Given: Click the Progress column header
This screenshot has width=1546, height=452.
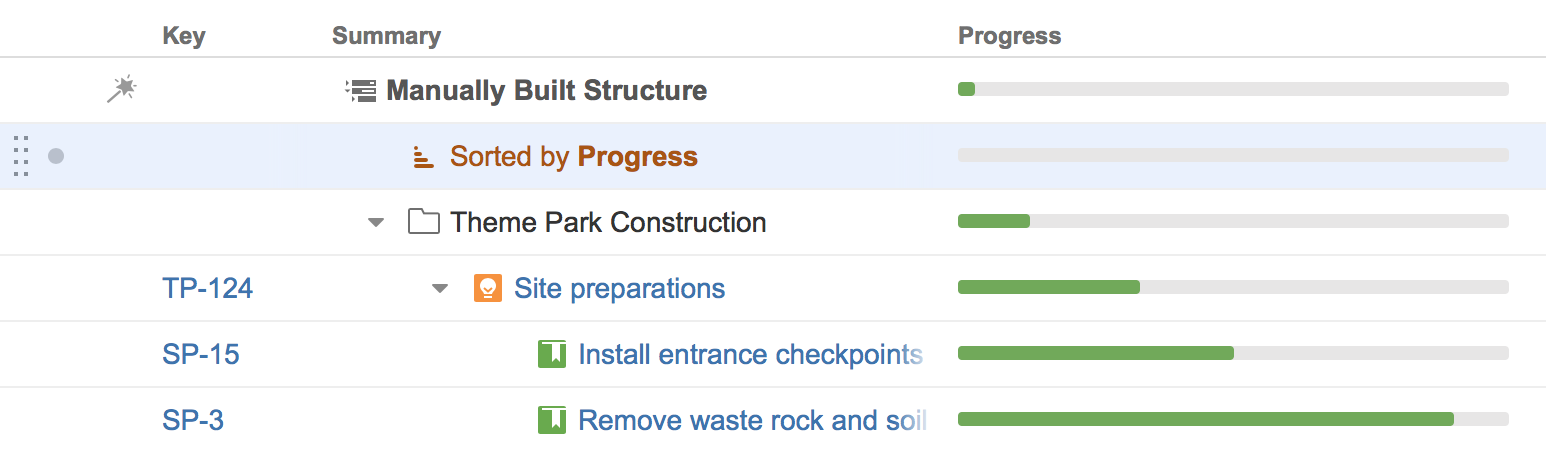Looking at the screenshot, I should [x=1010, y=37].
